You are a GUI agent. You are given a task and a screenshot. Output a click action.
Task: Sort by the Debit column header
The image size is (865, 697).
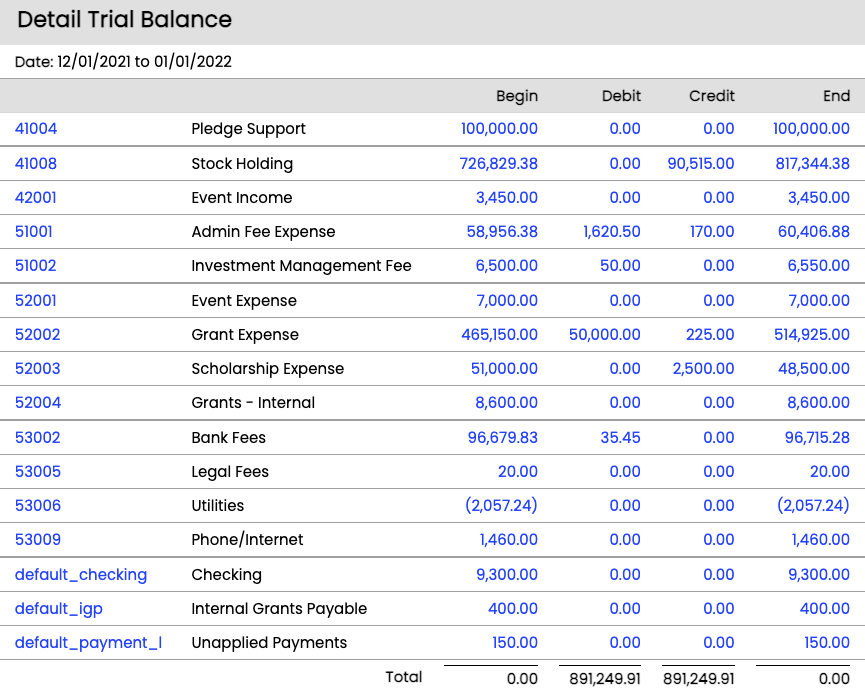coord(621,96)
